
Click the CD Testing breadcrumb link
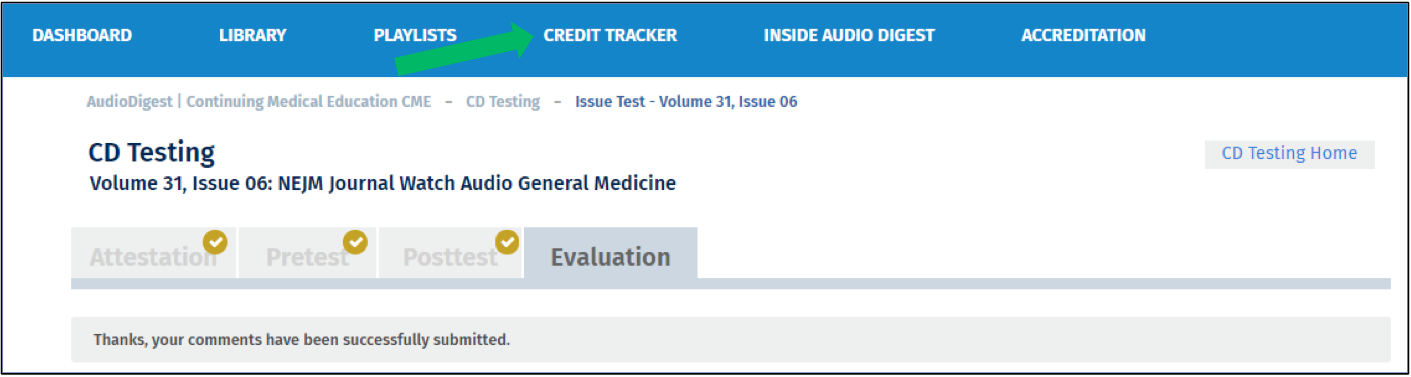point(503,102)
